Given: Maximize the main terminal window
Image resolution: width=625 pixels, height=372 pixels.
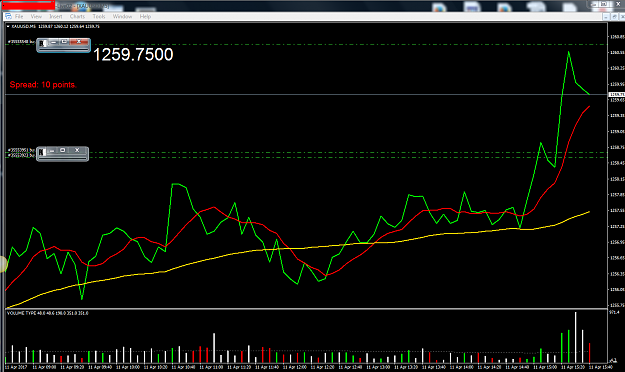Looking at the screenshot, I should (x=604, y=4).
